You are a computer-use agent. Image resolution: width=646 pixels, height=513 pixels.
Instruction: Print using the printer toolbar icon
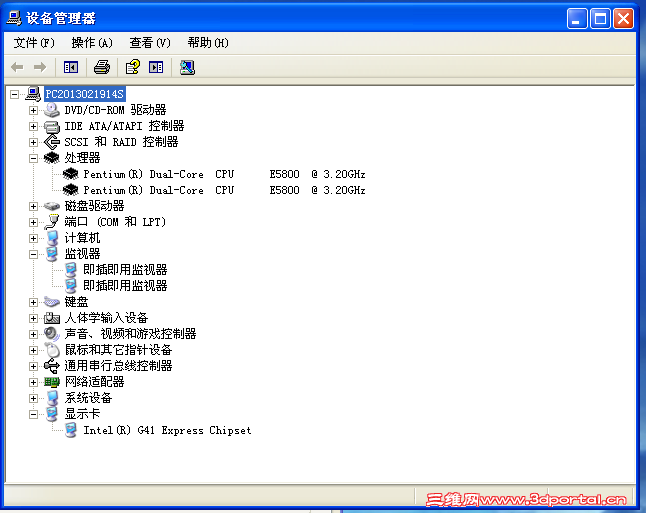[102, 67]
